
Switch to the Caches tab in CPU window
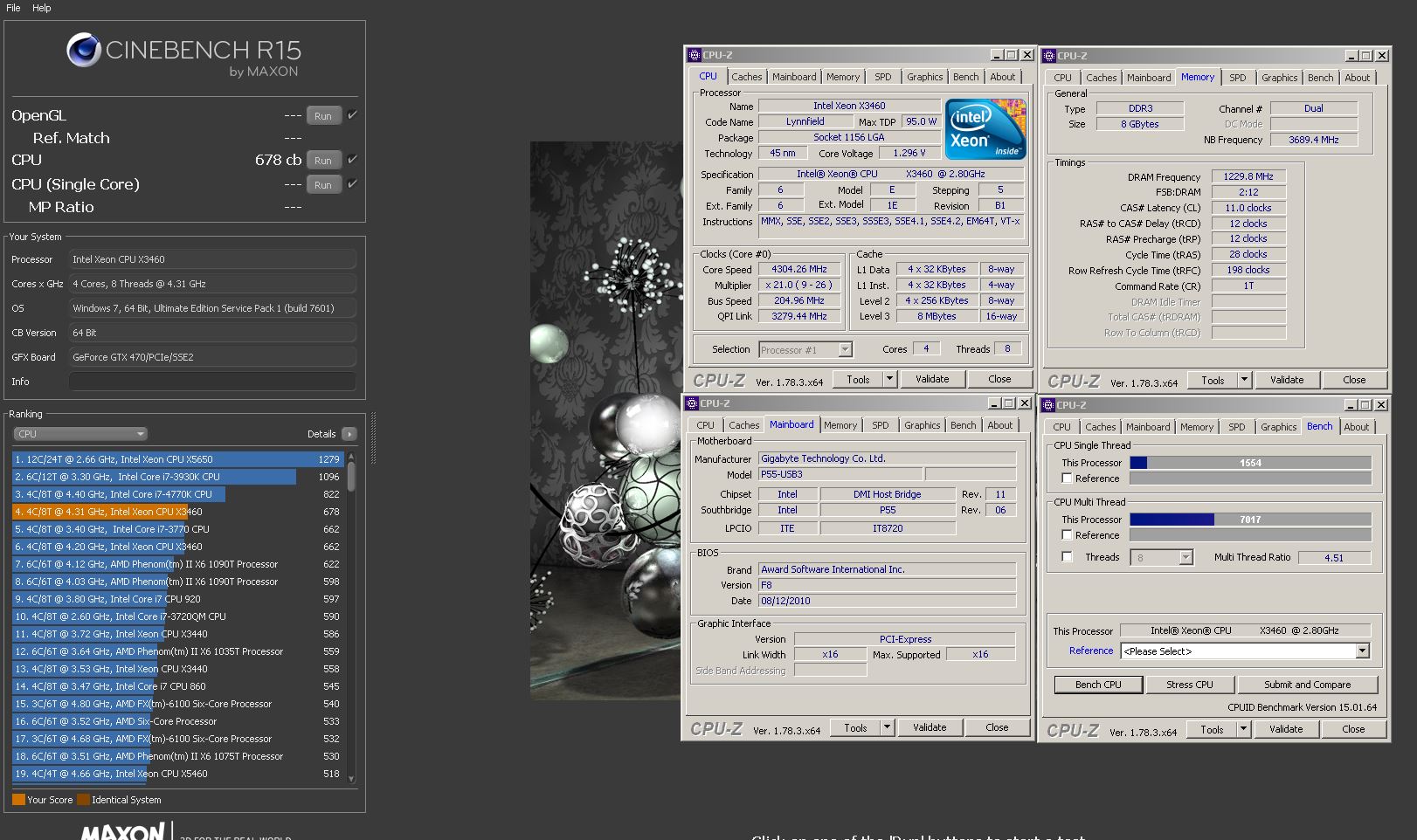[746, 77]
